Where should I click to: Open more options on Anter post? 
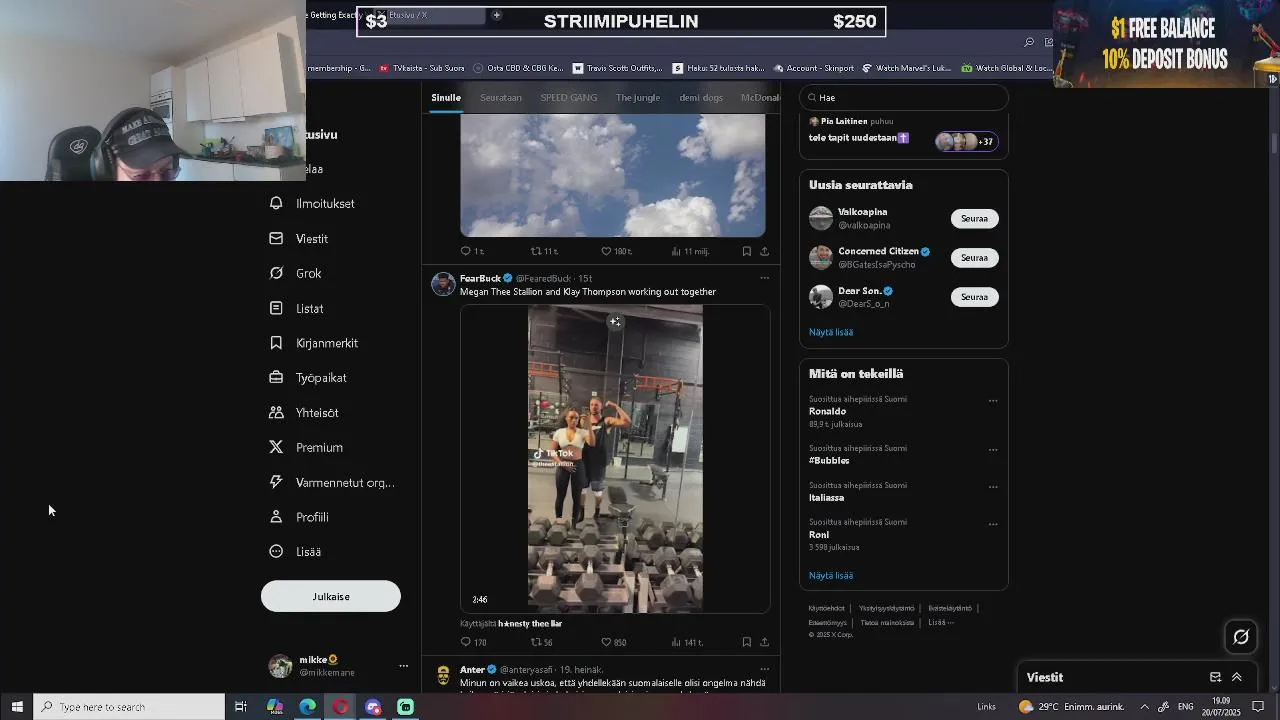pyautogui.click(x=764, y=669)
